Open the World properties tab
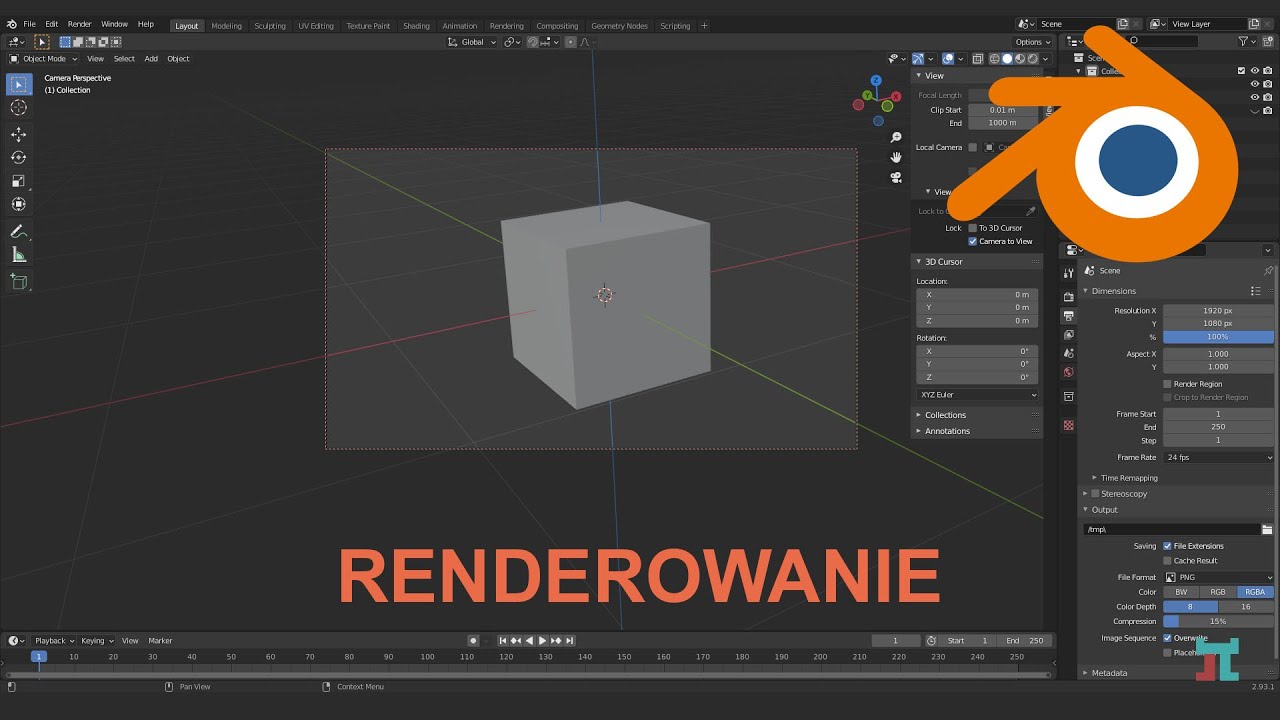 [x=1068, y=372]
